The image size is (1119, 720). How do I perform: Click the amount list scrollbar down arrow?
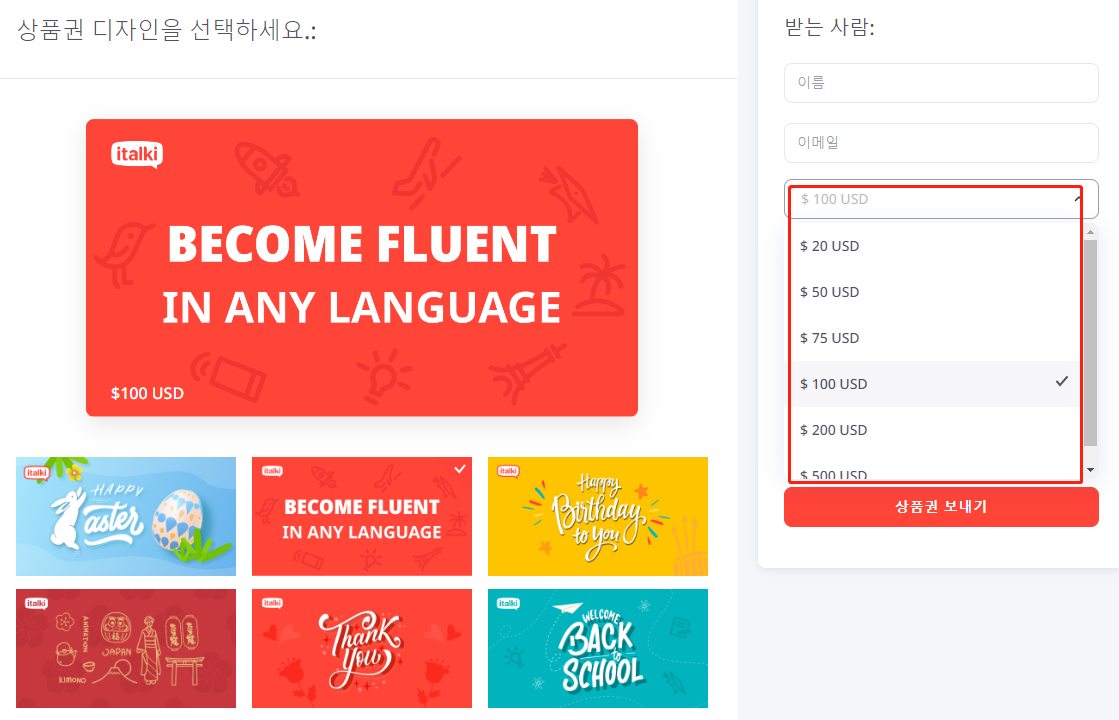(1090, 470)
